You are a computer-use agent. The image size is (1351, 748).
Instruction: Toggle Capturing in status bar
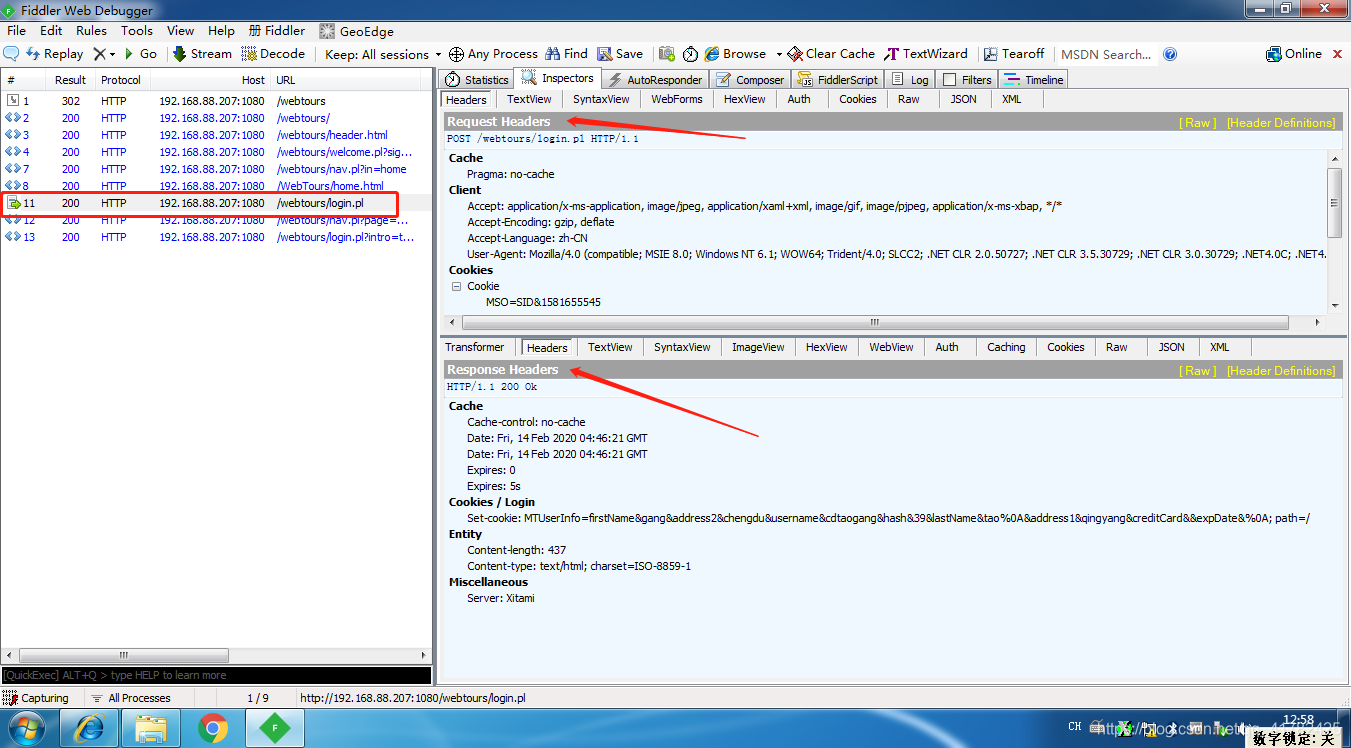[36, 698]
